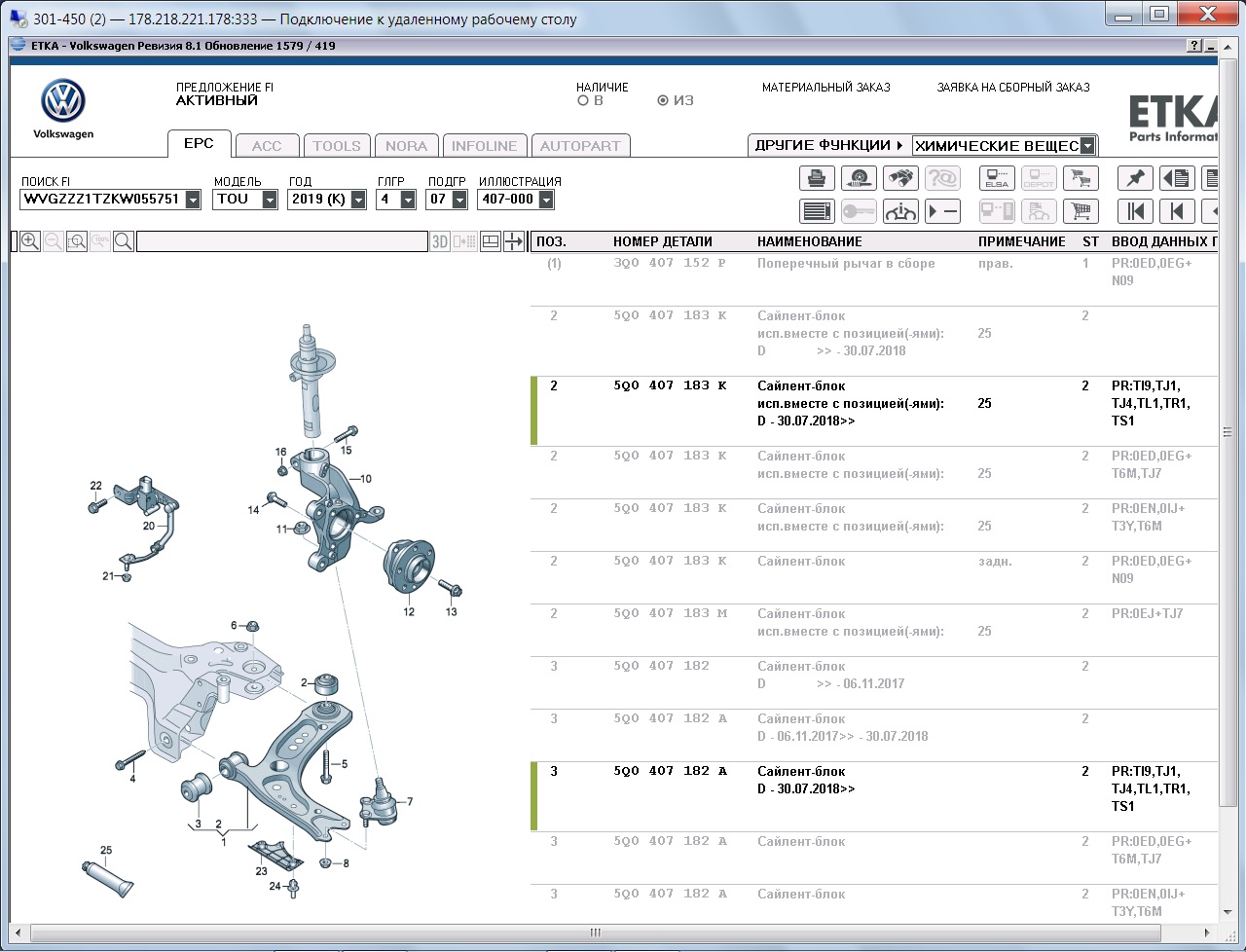The height and width of the screenshot is (952, 1246).
Task: Click the printer icon
Action: (x=818, y=178)
